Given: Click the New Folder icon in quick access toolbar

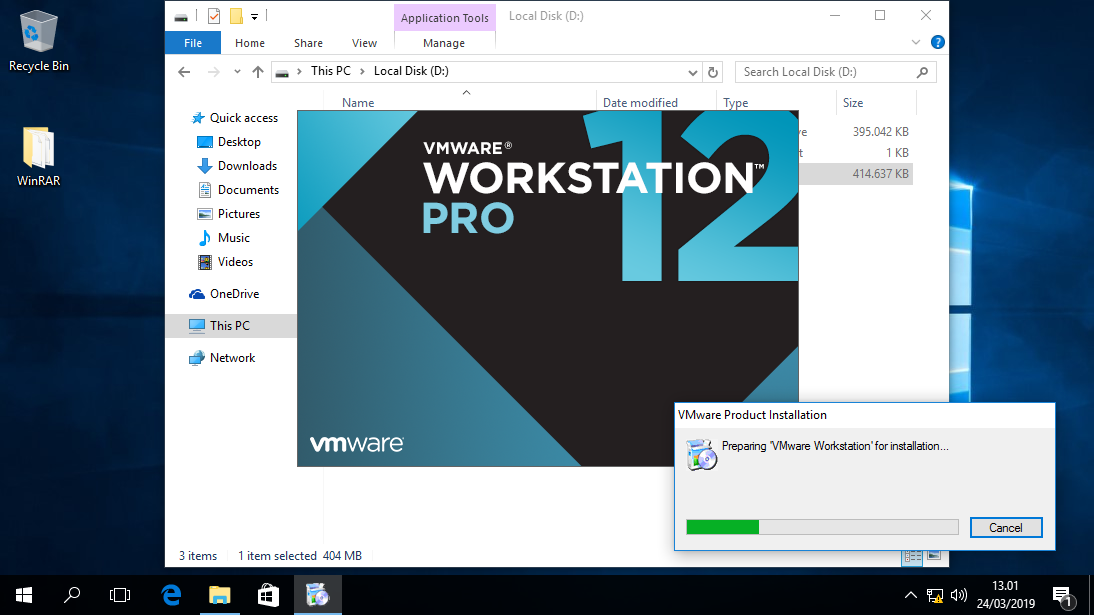Looking at the screenshot, I should (x=236, y=15).
